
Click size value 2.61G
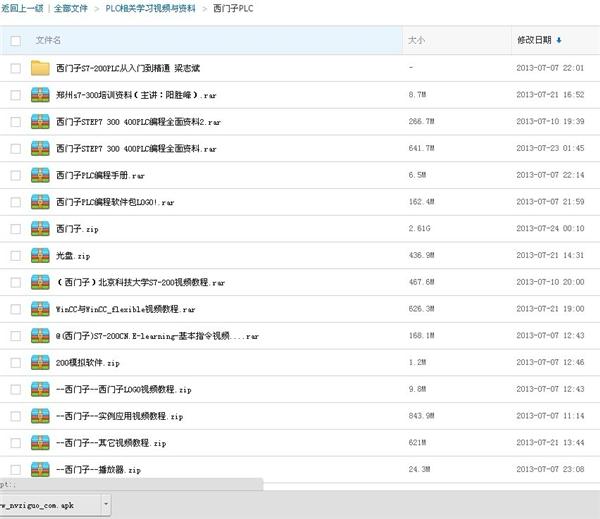pos(419,228)
